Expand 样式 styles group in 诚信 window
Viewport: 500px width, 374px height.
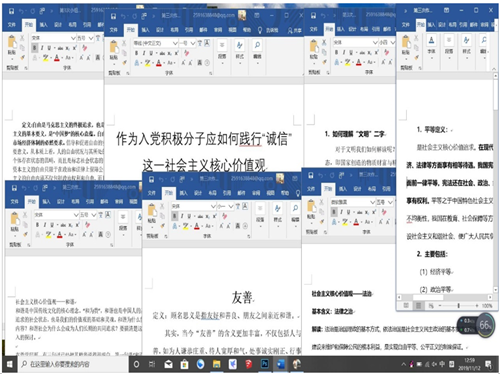240,51
